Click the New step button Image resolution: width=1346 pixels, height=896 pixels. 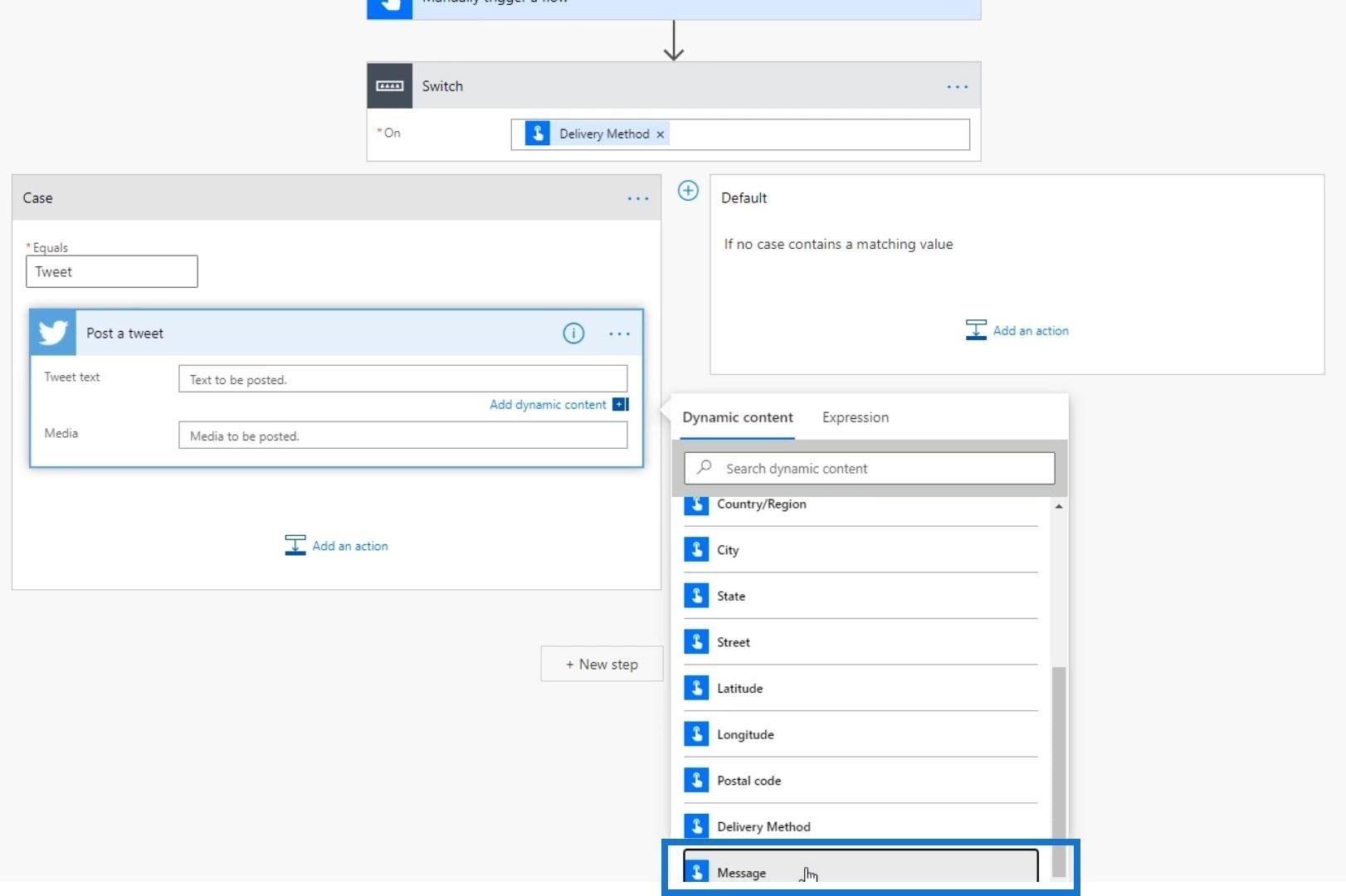point(602,664)
